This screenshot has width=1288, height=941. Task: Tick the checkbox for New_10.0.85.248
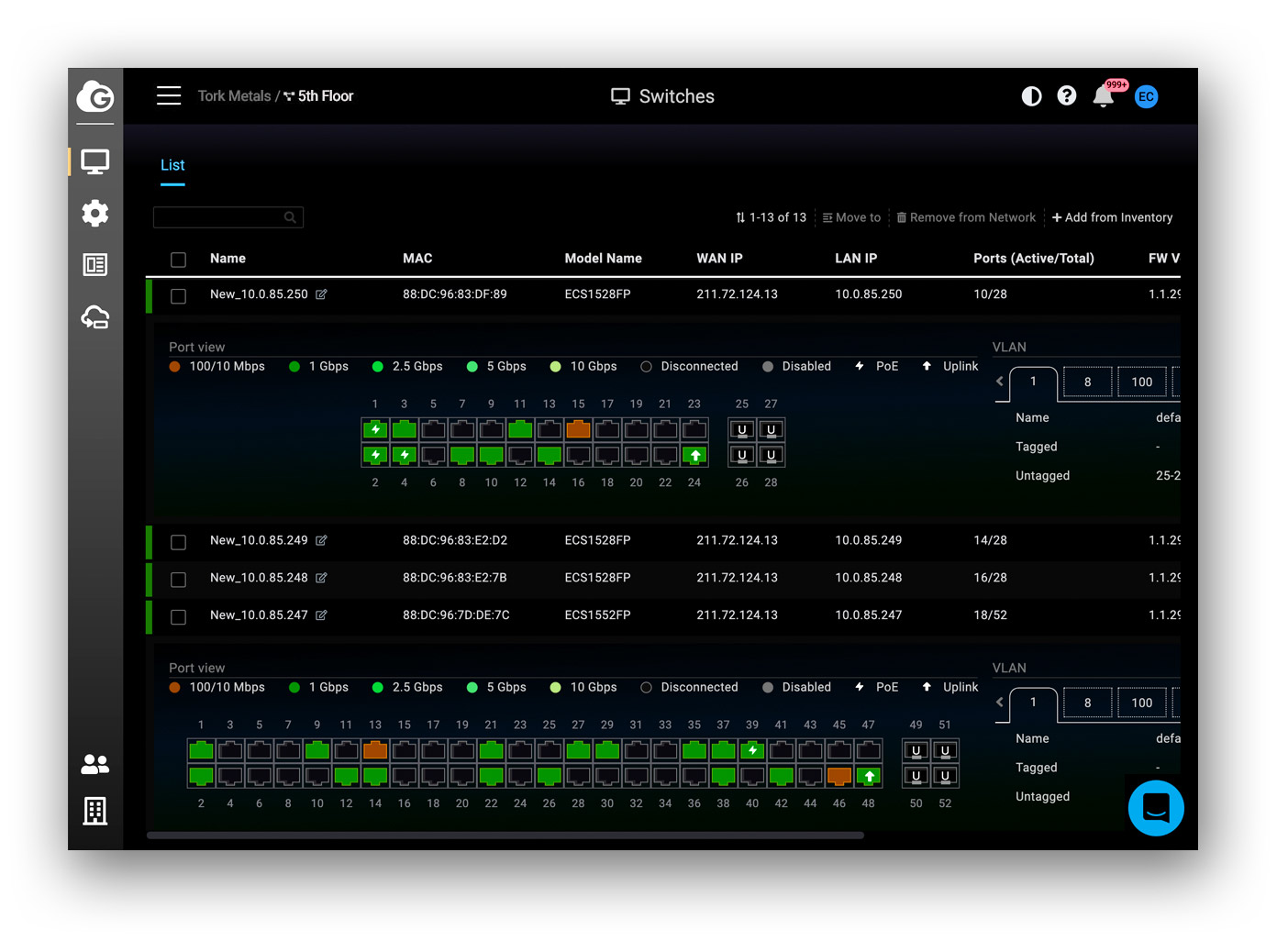tap(179, 579)
